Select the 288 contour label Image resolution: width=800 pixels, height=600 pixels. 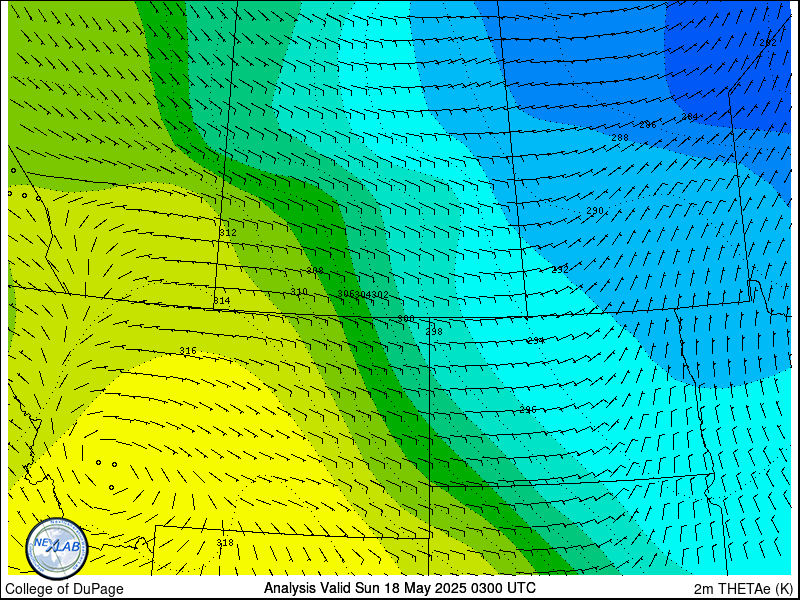[620, 138]
